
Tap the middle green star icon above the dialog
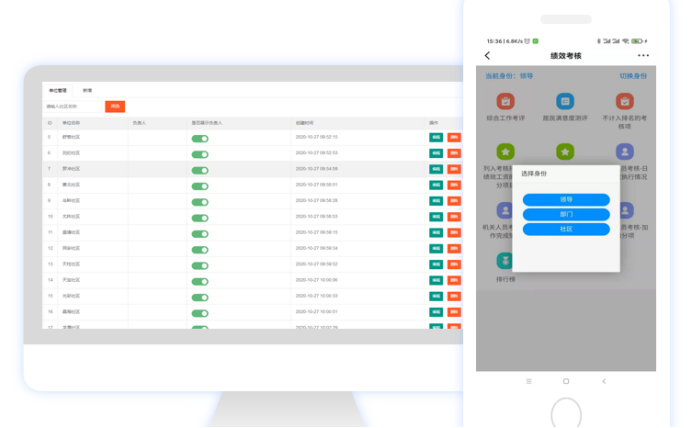pos(565,152)
